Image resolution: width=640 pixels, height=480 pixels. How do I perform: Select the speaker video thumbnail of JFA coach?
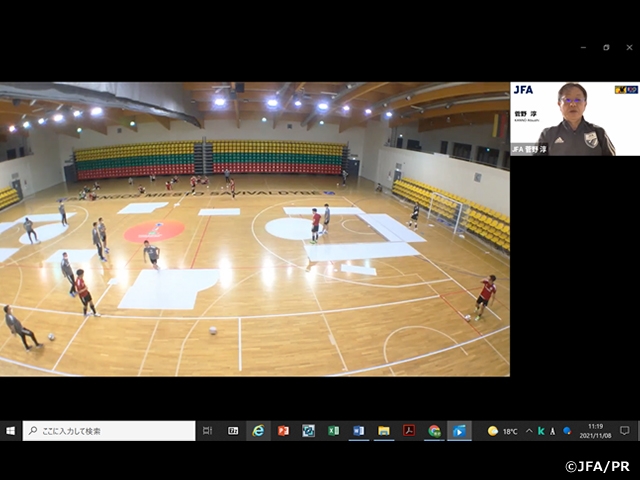pos(574,118)
